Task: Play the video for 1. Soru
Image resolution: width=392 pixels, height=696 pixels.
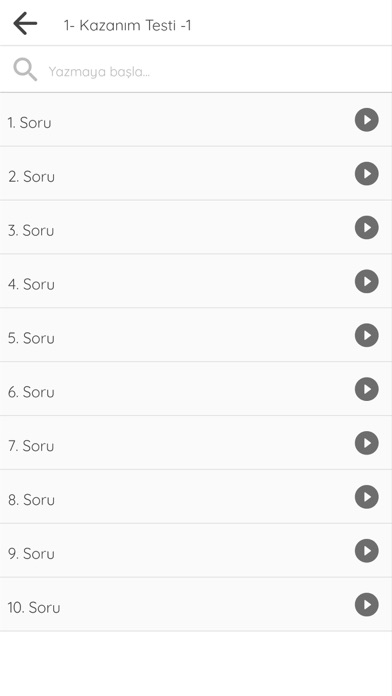Action: pyautogui.click(x=366, y=120)
